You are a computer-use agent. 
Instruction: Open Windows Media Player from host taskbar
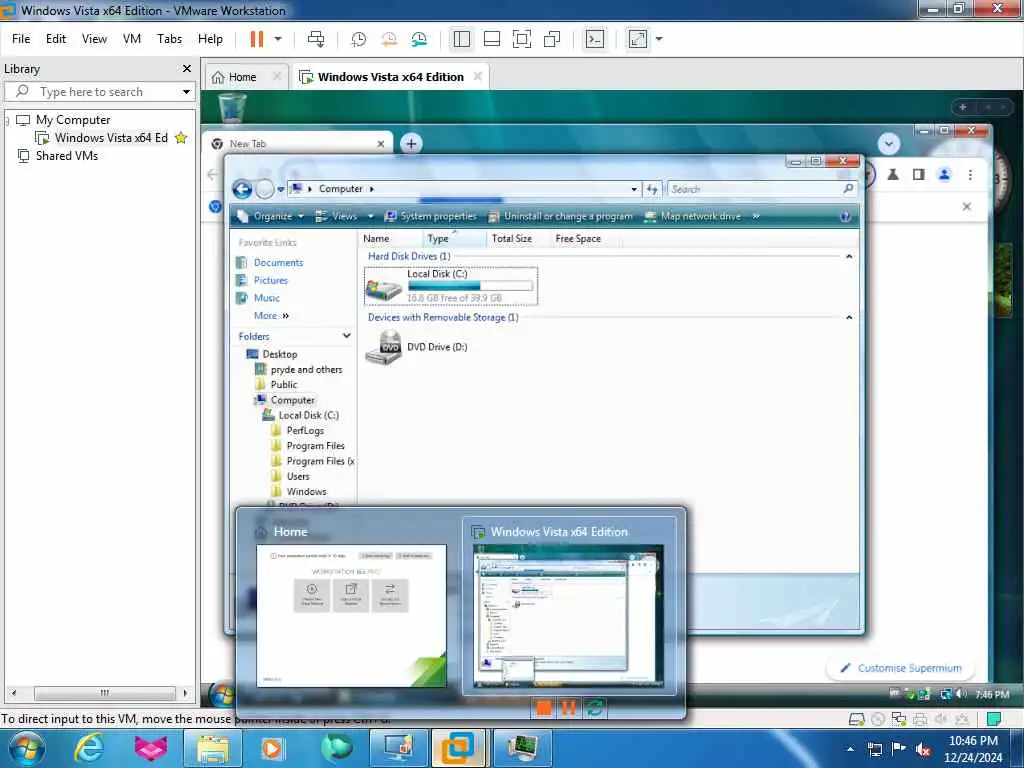coord(272,748)
